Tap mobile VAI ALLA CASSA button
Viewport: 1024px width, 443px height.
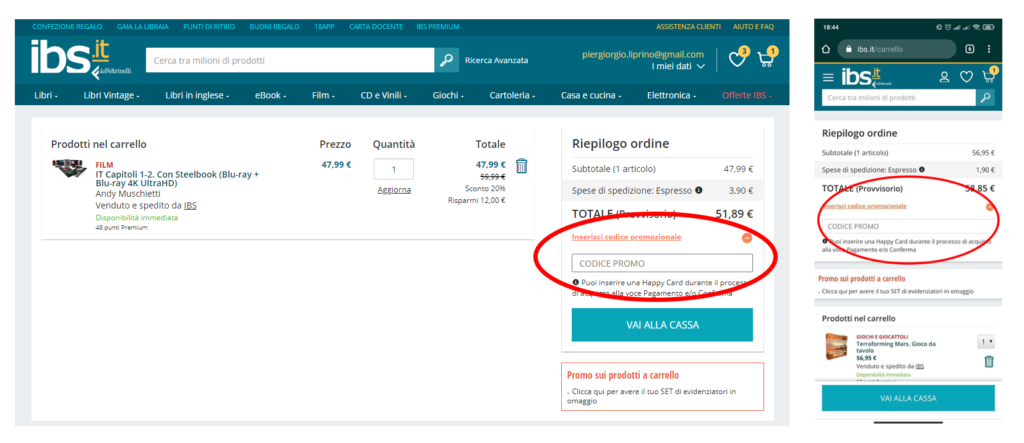pyautogui.click(x=908, y=398)
